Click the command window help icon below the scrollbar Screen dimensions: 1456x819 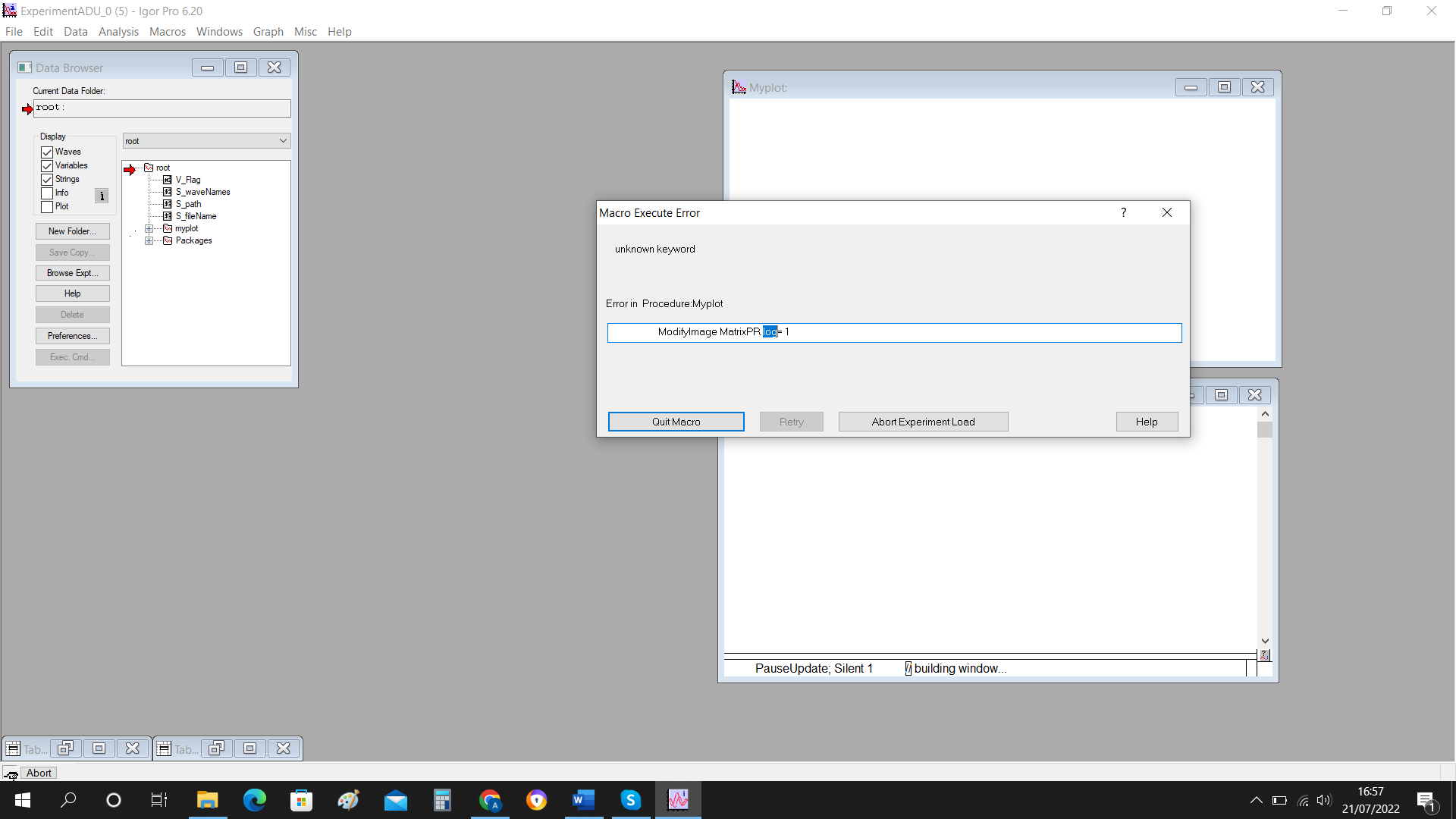(x=1264, y=655)
